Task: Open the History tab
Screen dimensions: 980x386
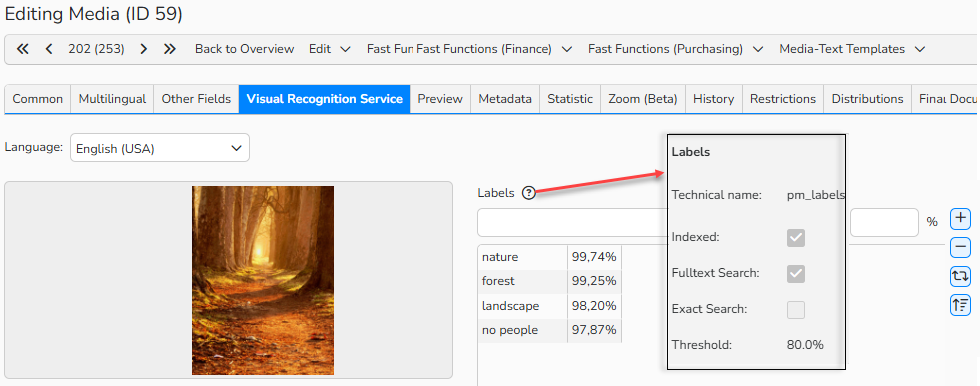Action: 714,99
